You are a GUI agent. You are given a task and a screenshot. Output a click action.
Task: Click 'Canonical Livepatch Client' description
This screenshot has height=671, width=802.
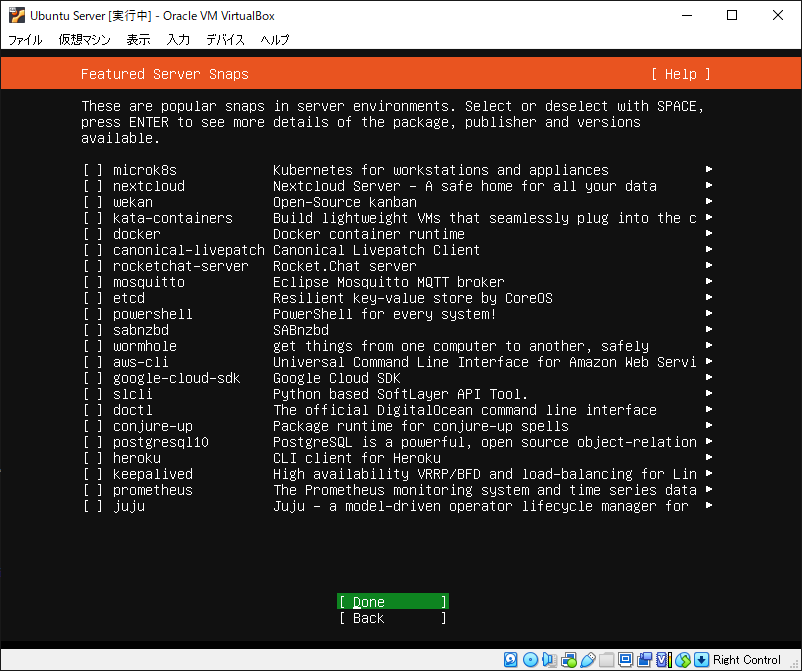pyautogui.click(x=376, y=250)
